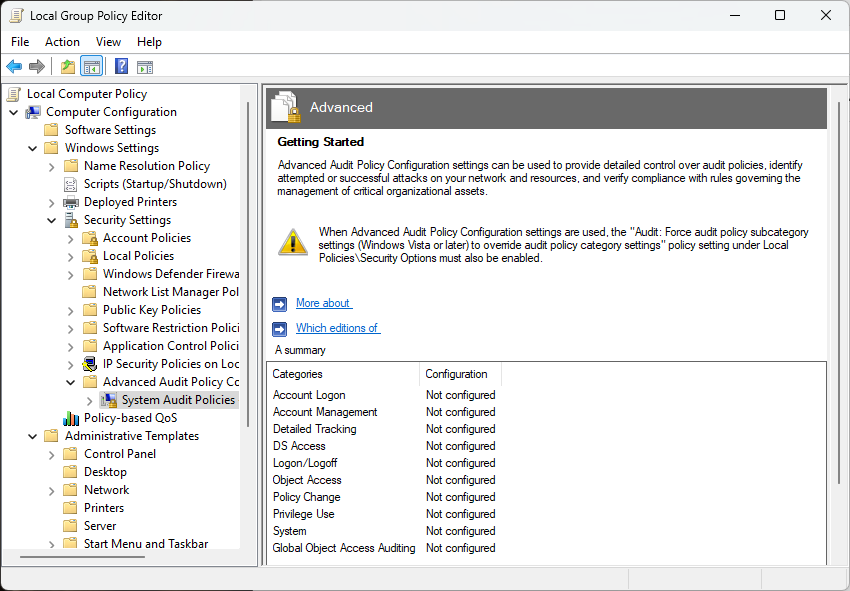
Task: Follow the More about hyperlink
Action: point(322,302)
